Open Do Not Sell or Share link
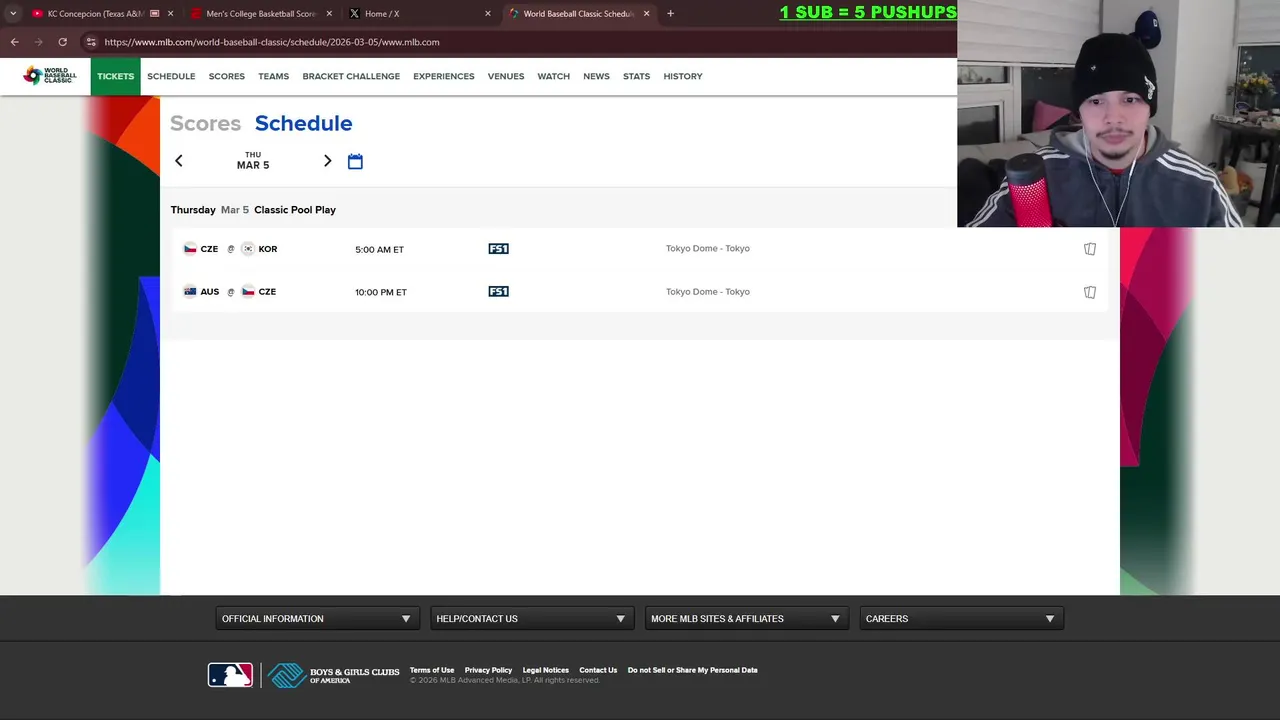Screen dimensions: 1280x720 click(692, 670)
